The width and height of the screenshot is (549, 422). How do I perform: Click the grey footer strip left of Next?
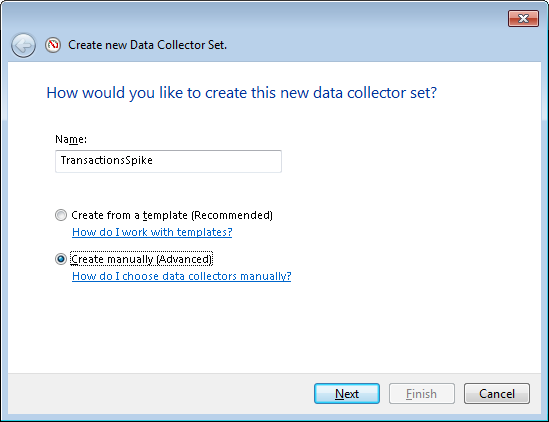(159, 394)
